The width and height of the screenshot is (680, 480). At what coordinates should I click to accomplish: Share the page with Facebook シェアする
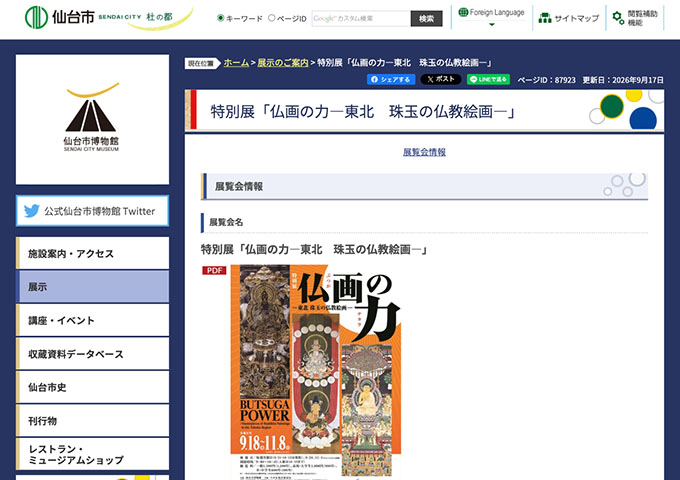tap(391, 79)
